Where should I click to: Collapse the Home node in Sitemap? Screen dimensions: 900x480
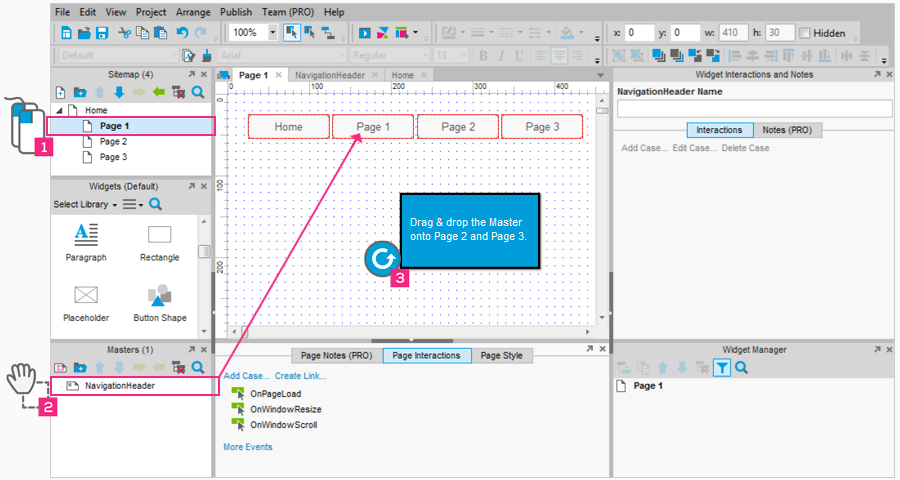[x=59, y=110]
